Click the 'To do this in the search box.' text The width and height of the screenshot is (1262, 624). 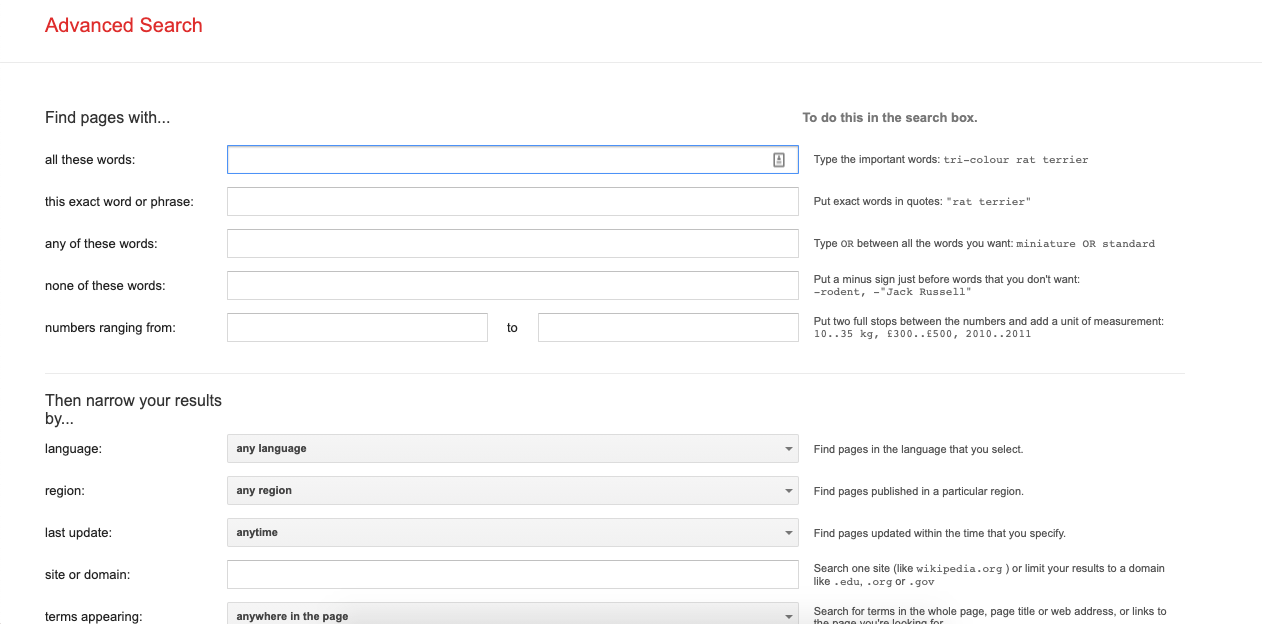(890, 118)
